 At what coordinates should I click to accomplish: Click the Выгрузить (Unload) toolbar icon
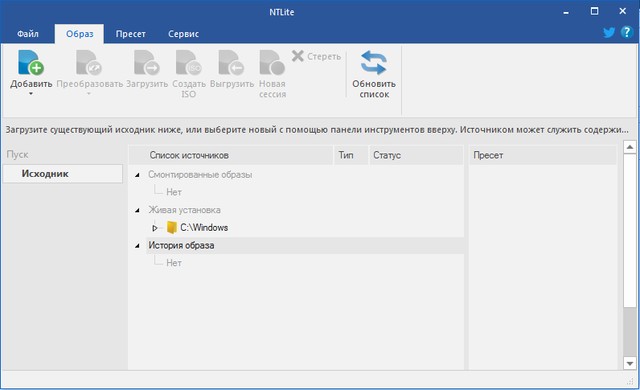click(231, 63)
